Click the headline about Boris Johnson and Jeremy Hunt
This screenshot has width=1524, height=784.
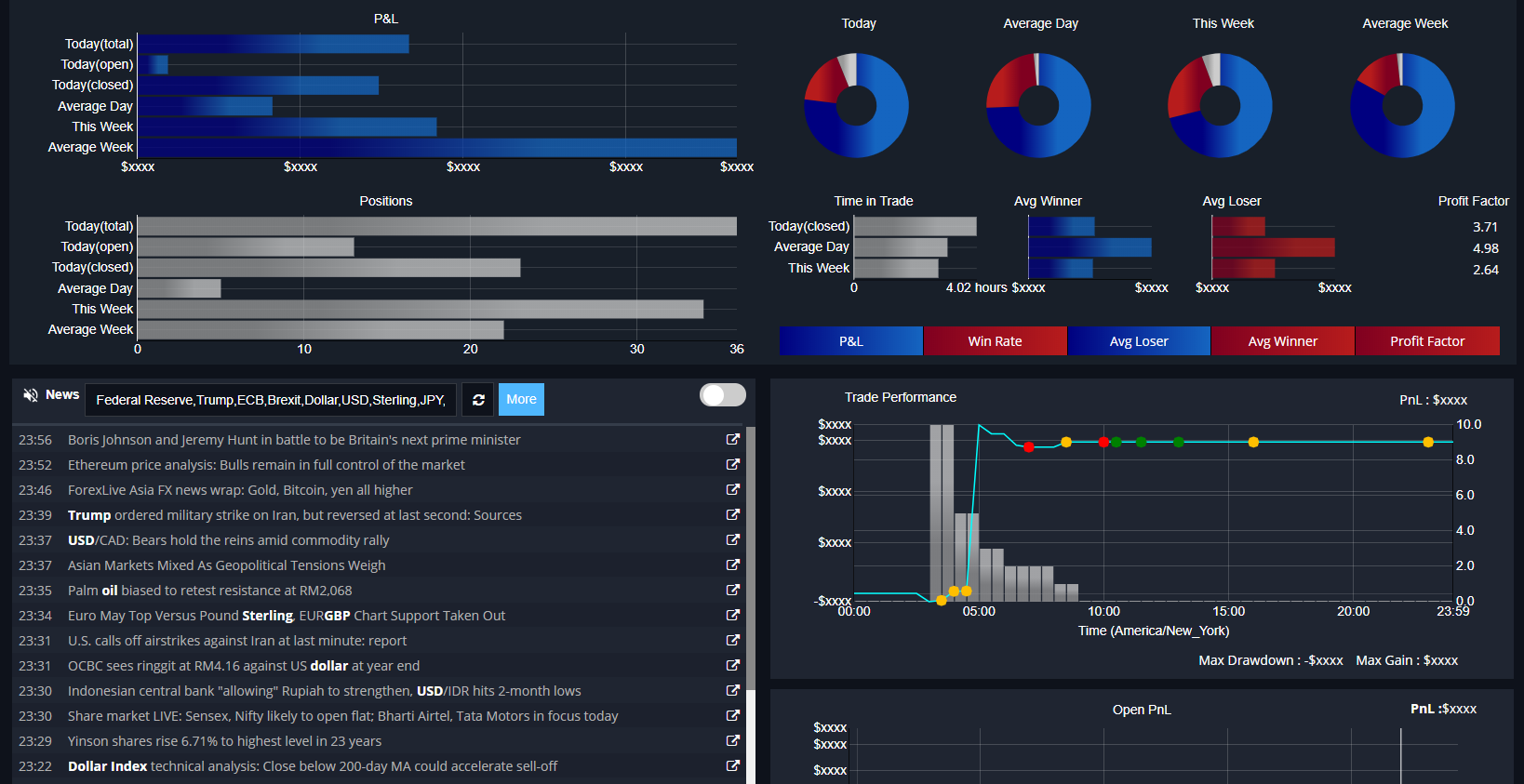[x=294, y=439]
